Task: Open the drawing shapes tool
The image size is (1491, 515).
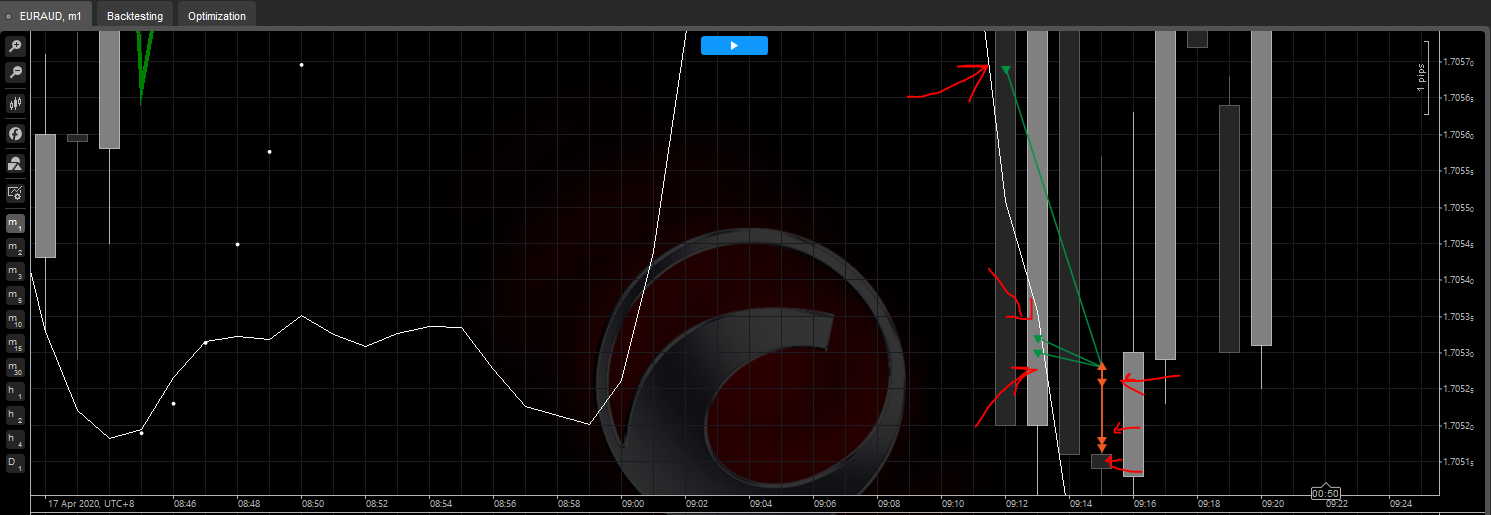Action: (15, 163)
